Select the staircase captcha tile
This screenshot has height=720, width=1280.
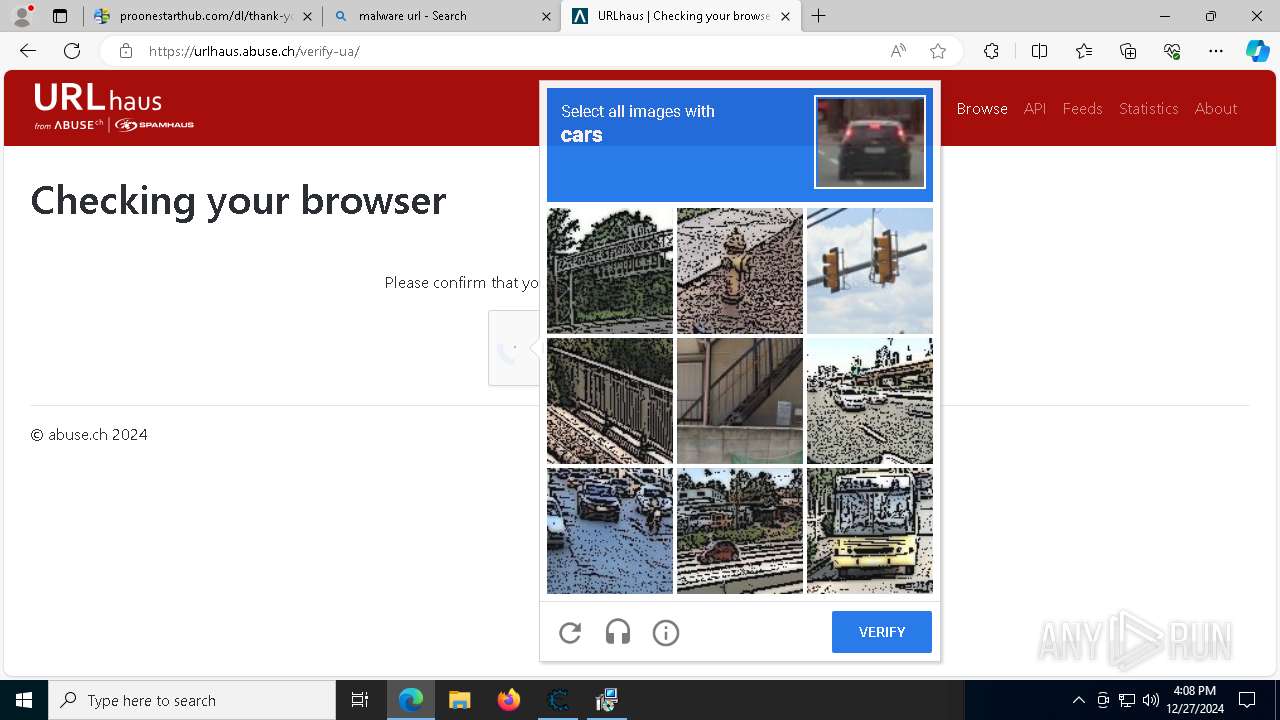click(x=740, y=401)
